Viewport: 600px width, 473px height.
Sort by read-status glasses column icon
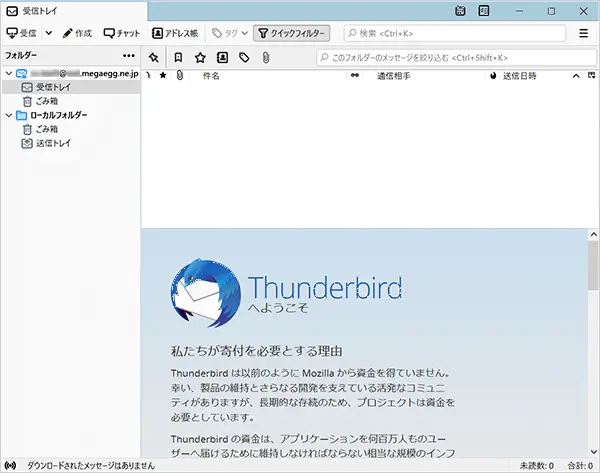[355, 75]
